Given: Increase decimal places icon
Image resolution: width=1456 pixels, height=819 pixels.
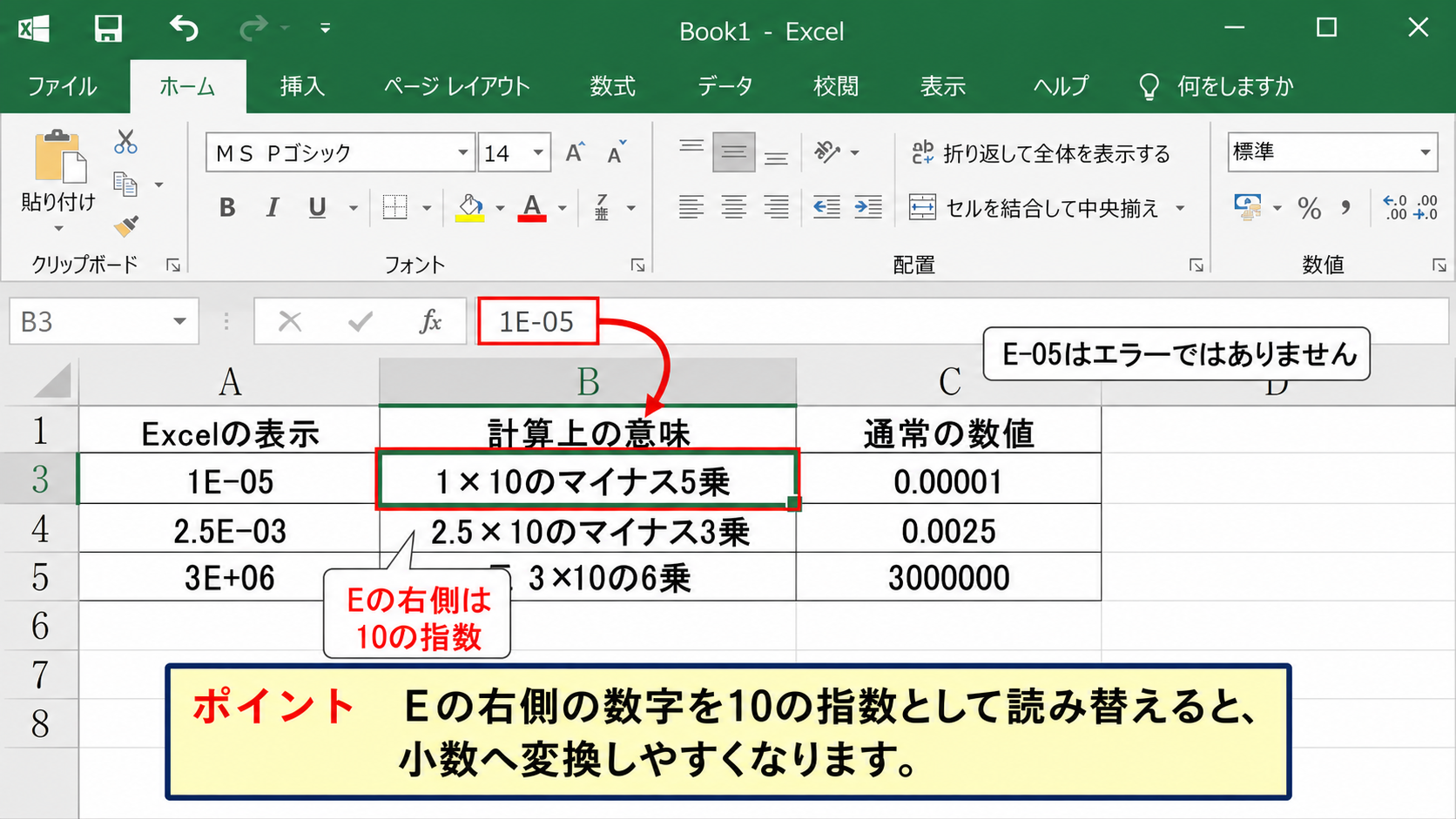Looking at the screenshot, I should (x=1395, y=207).
